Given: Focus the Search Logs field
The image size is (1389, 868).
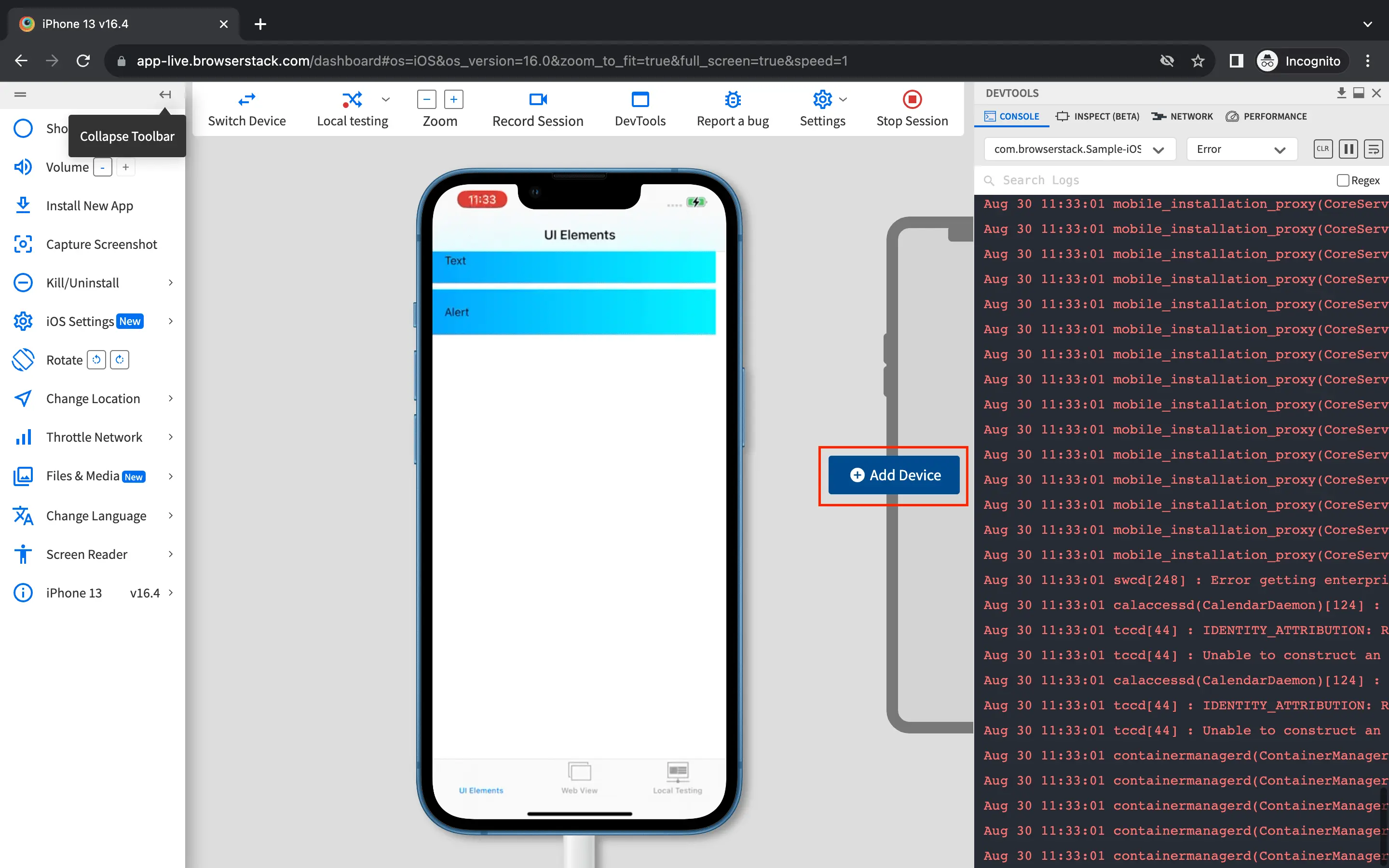Looking at the screenshot, I should 1154,180.
